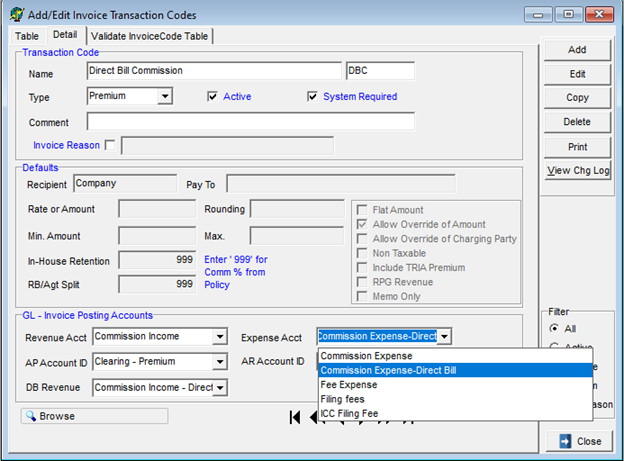The width and height of the screenshot is (624, 461).
Task: Click the Recipient field showing Company
Action: (125, 184)
